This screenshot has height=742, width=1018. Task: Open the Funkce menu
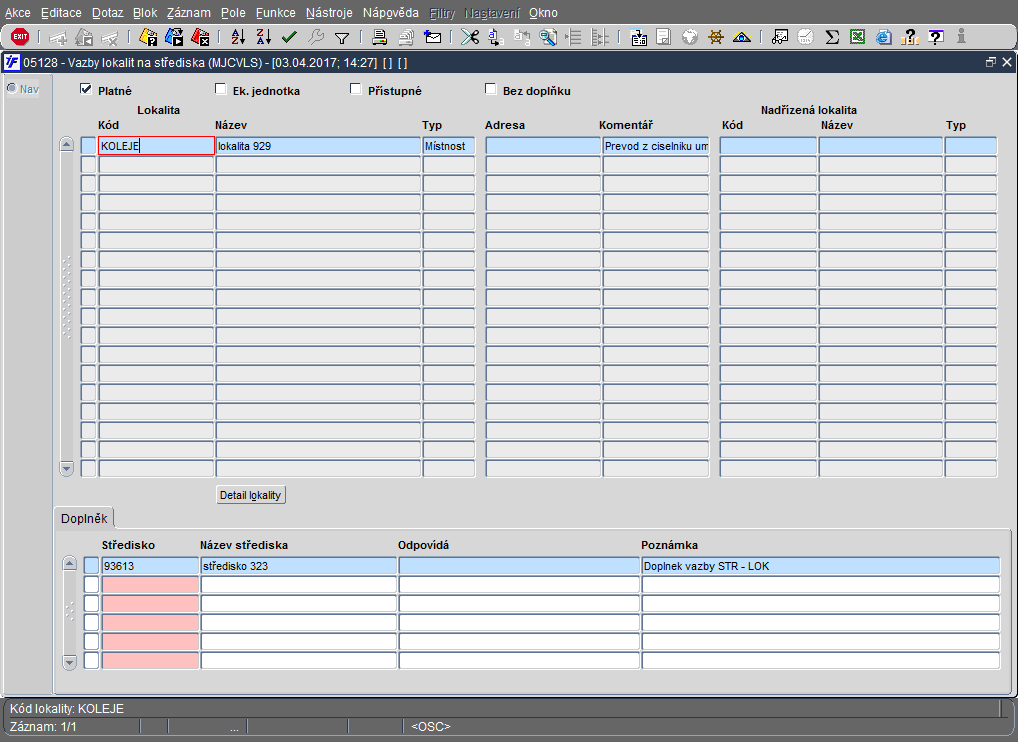click(275, 13)
